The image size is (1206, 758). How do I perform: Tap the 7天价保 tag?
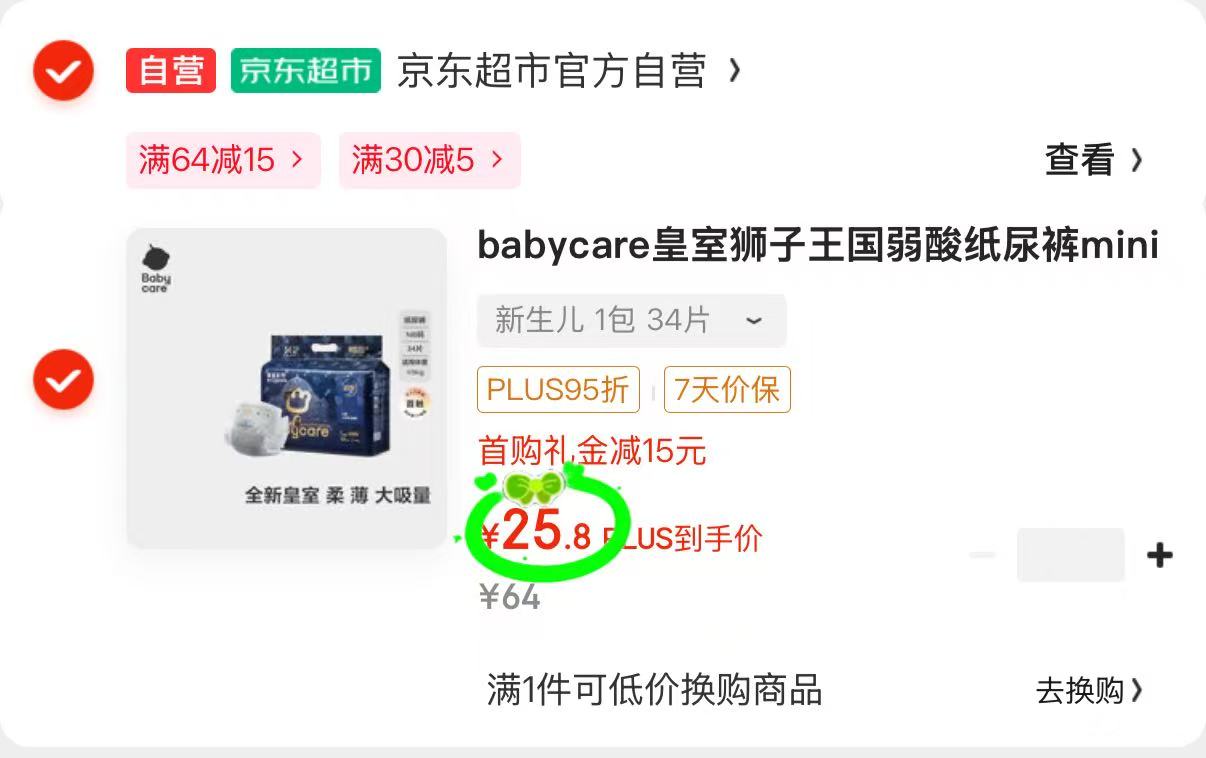click(x=727, y=389)
